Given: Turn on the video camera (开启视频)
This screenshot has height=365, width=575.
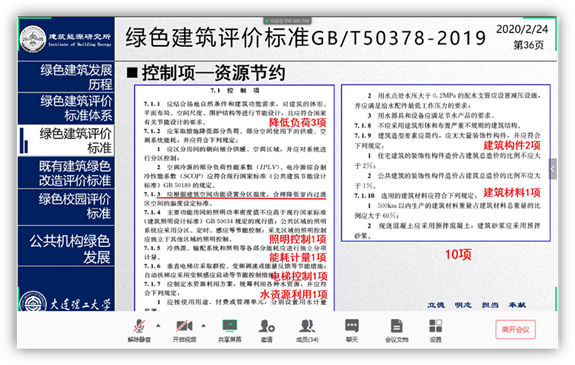Looking at the screenshot, I should 184,330.
